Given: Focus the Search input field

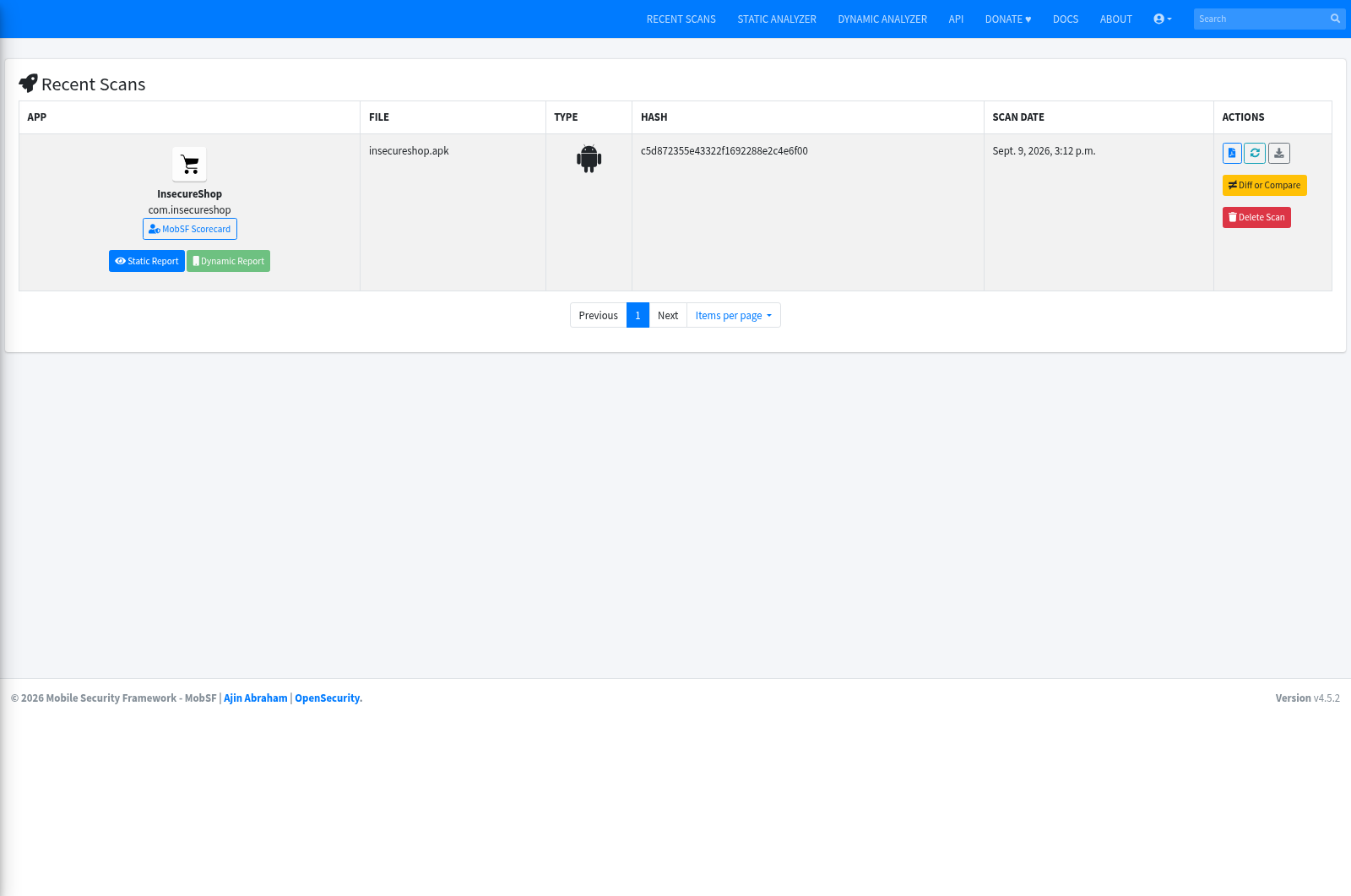Looking at the screenshot, I should coord(1258,19).
